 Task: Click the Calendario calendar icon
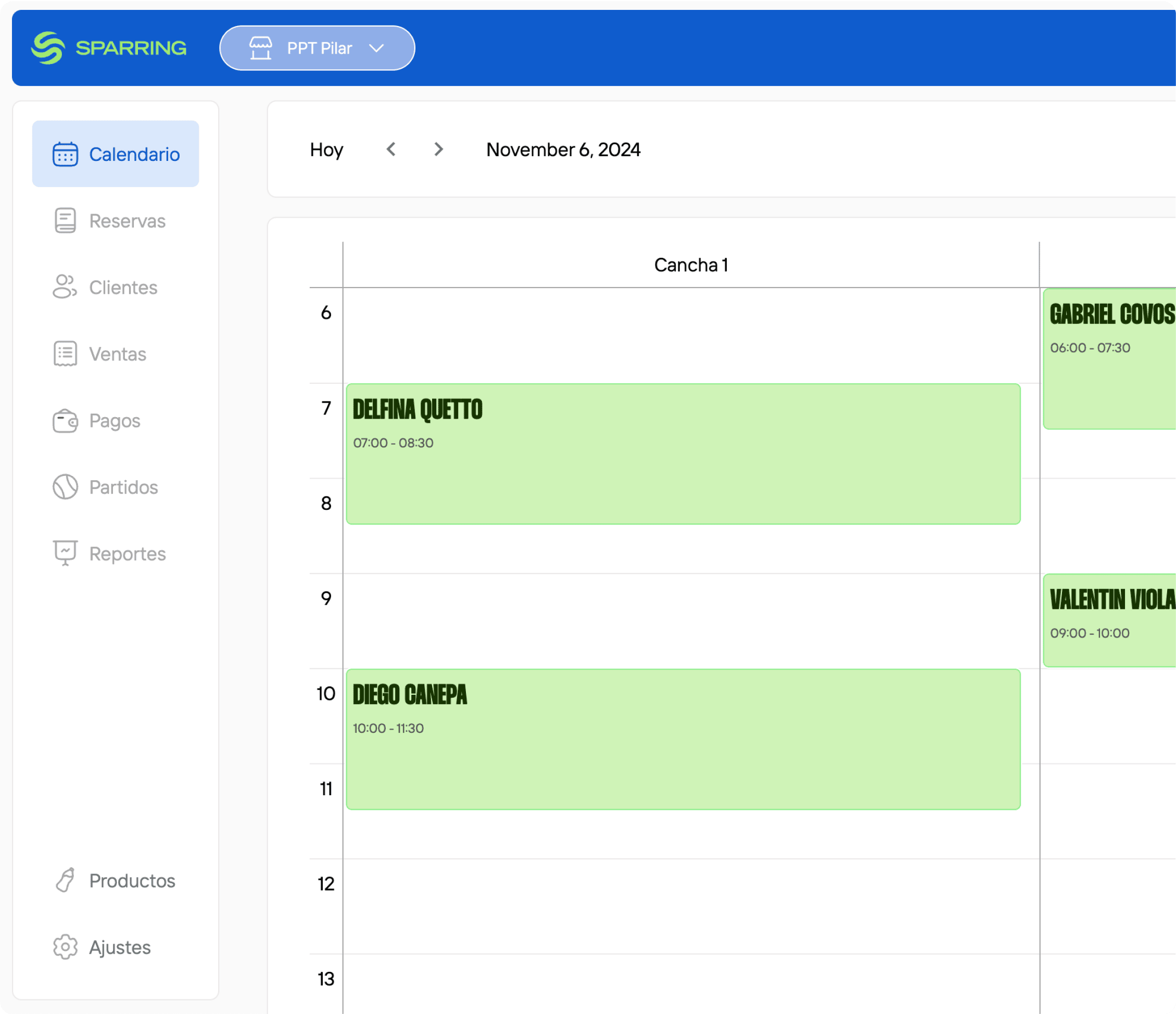[x=65, y=154]
